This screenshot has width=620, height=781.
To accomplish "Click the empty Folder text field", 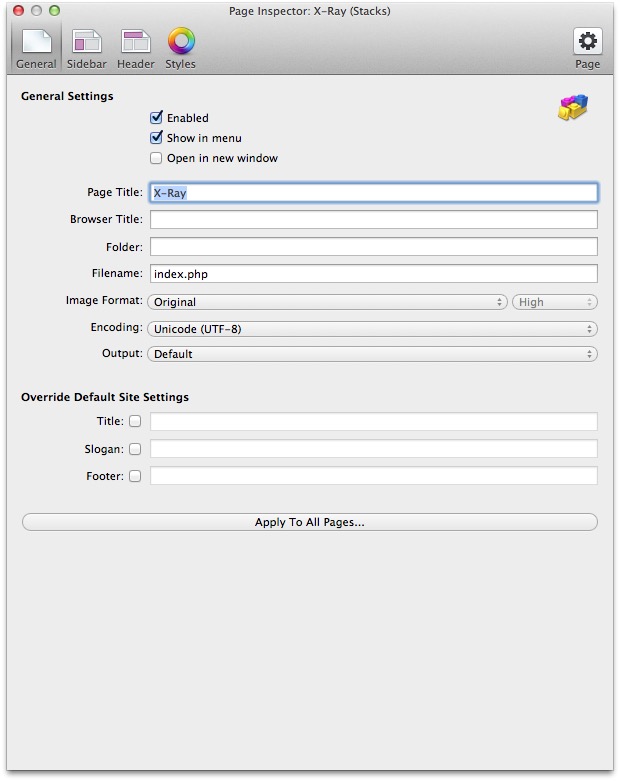I will [374, 247].
